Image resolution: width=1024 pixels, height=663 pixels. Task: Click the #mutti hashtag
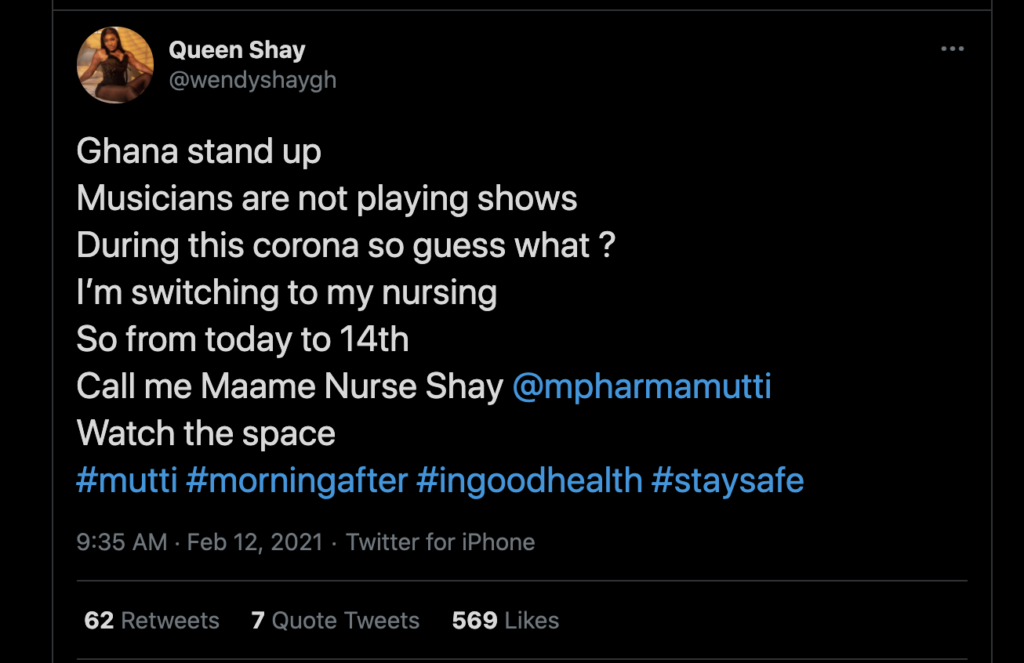coord(127,480)
